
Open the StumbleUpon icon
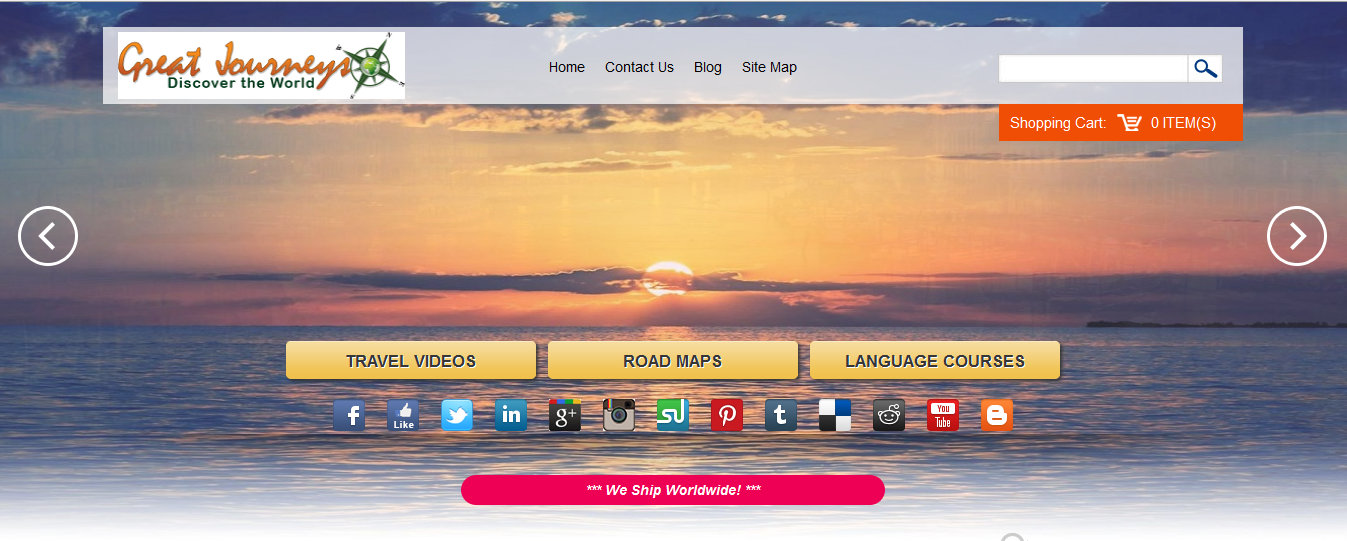point(673,415)
